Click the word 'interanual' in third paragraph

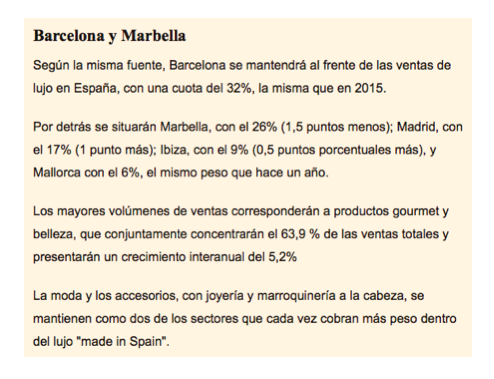pyautogui.click(x=218, y=257)
